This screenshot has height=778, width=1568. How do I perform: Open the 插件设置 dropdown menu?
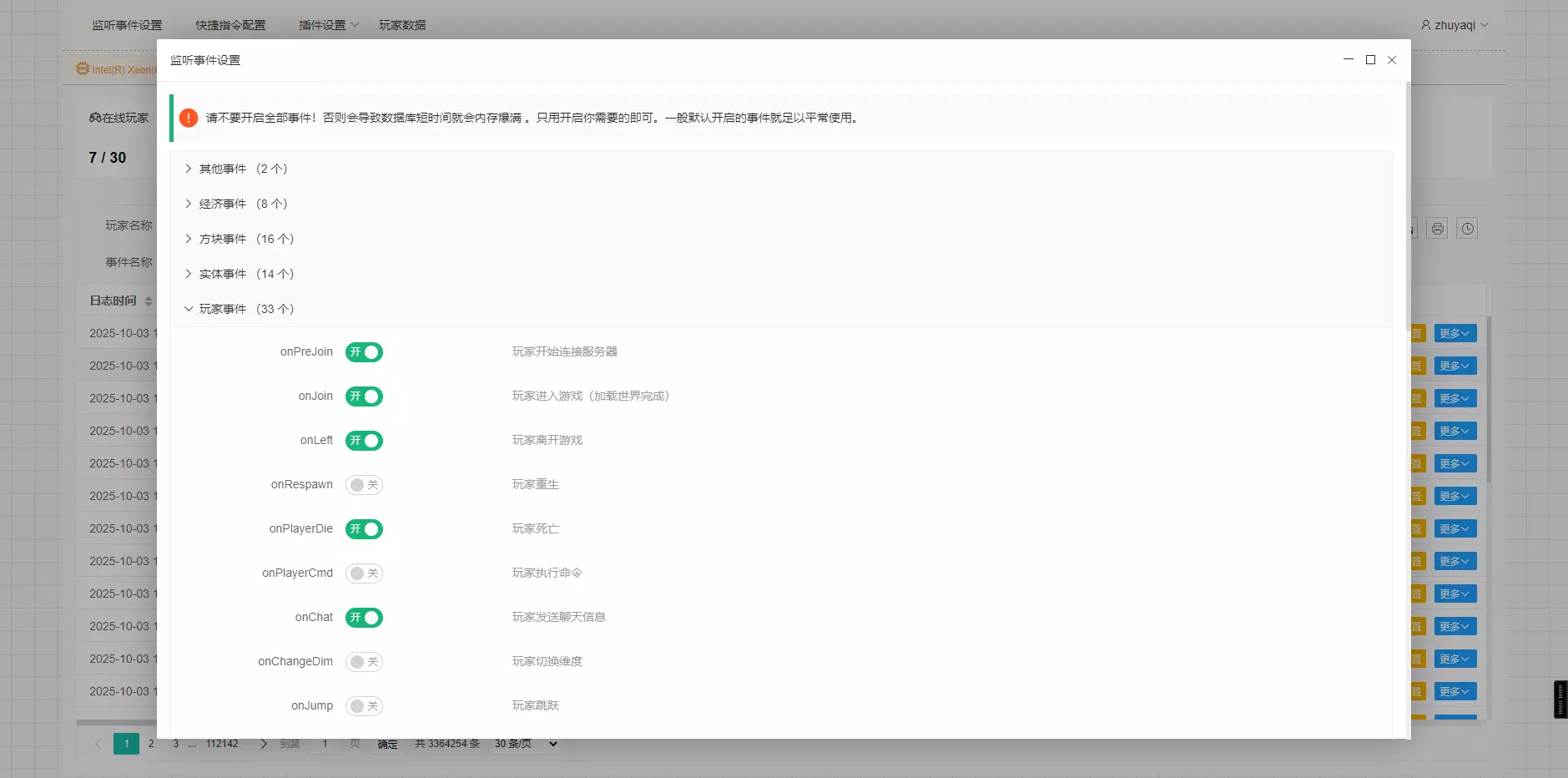click(x=329, y=25)
